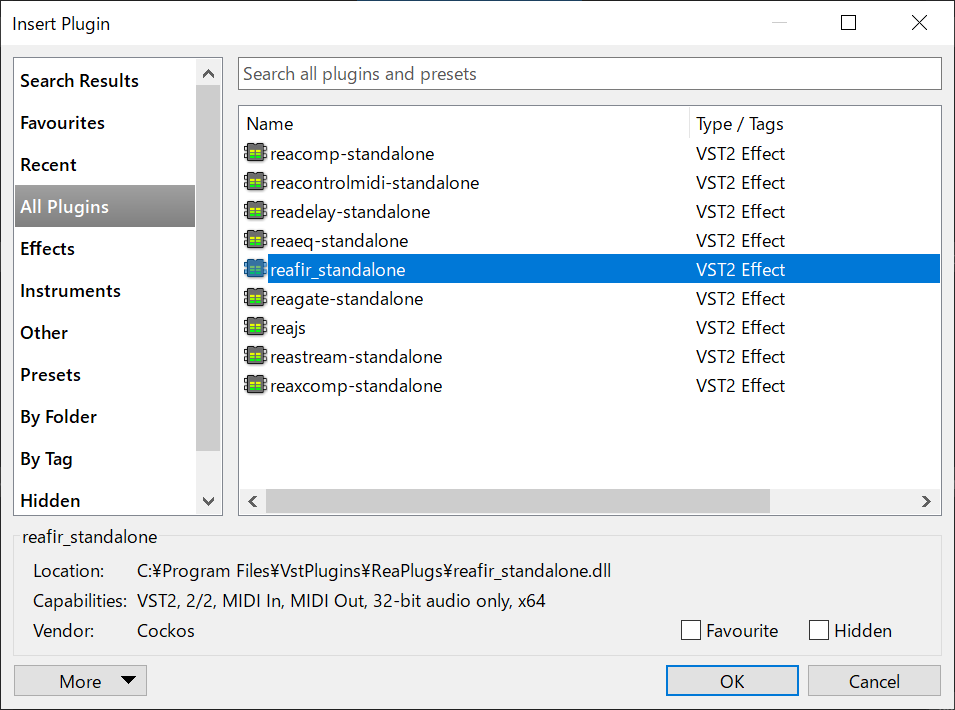Screen dimensions: 955x710
Task: Click the reaxcomp-standalone plugin icon
Action: (x=256, y=386)
